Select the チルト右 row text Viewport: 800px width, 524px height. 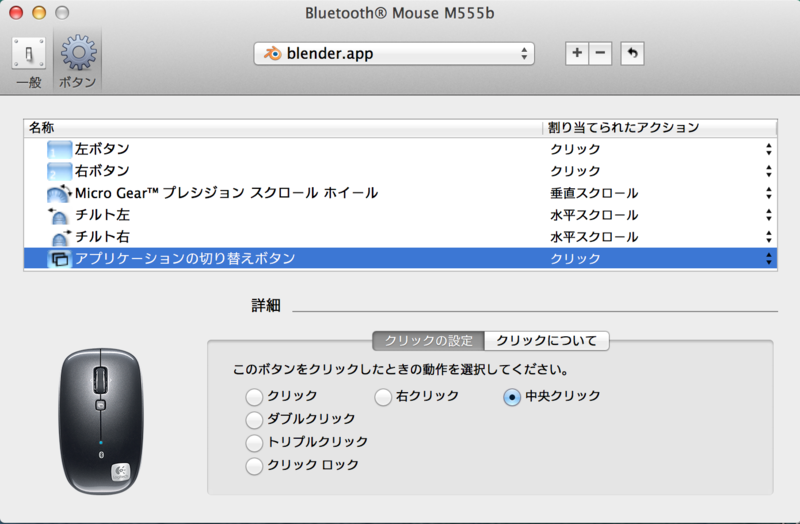coord(102,237)
